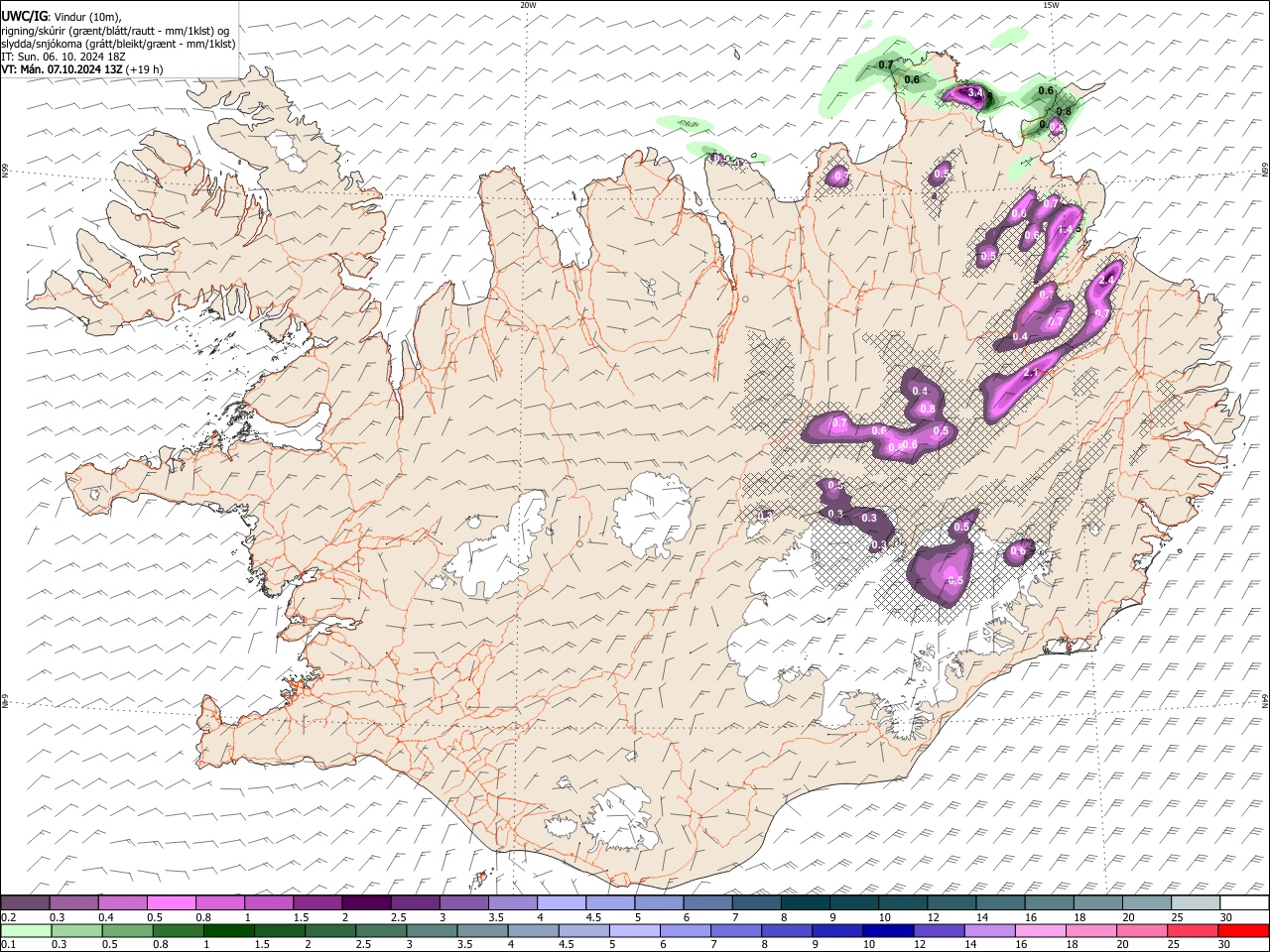Pick the darkest purple upper swatch between 2 and 2.5
Viewport: 1270px width, 952px height.
367,902
